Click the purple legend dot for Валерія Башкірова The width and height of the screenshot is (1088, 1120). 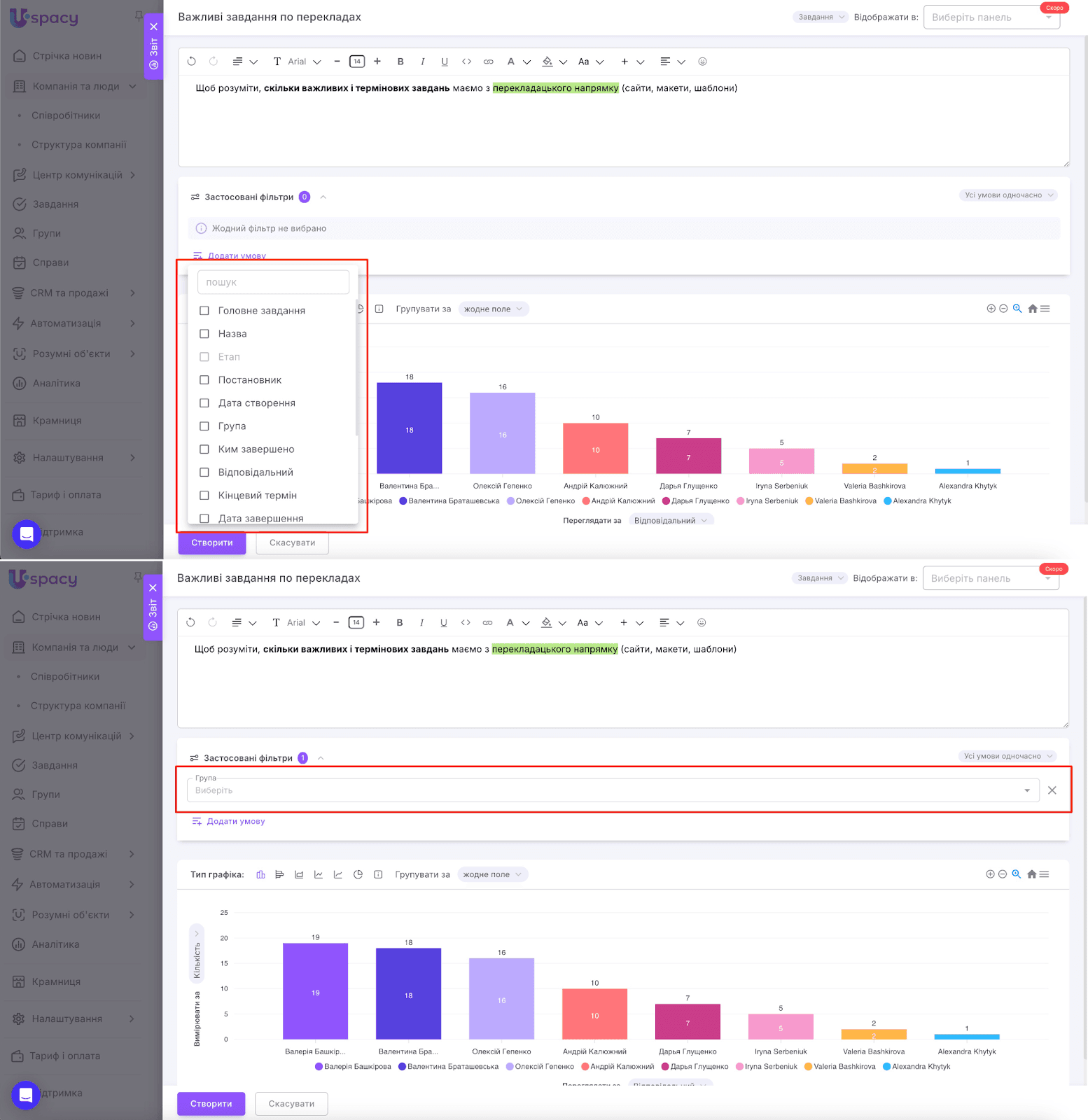(319, 1067)
